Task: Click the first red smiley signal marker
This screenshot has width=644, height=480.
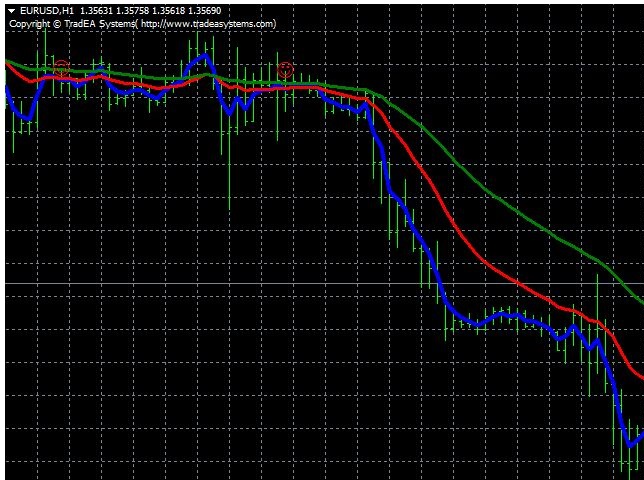Action: 62,68
